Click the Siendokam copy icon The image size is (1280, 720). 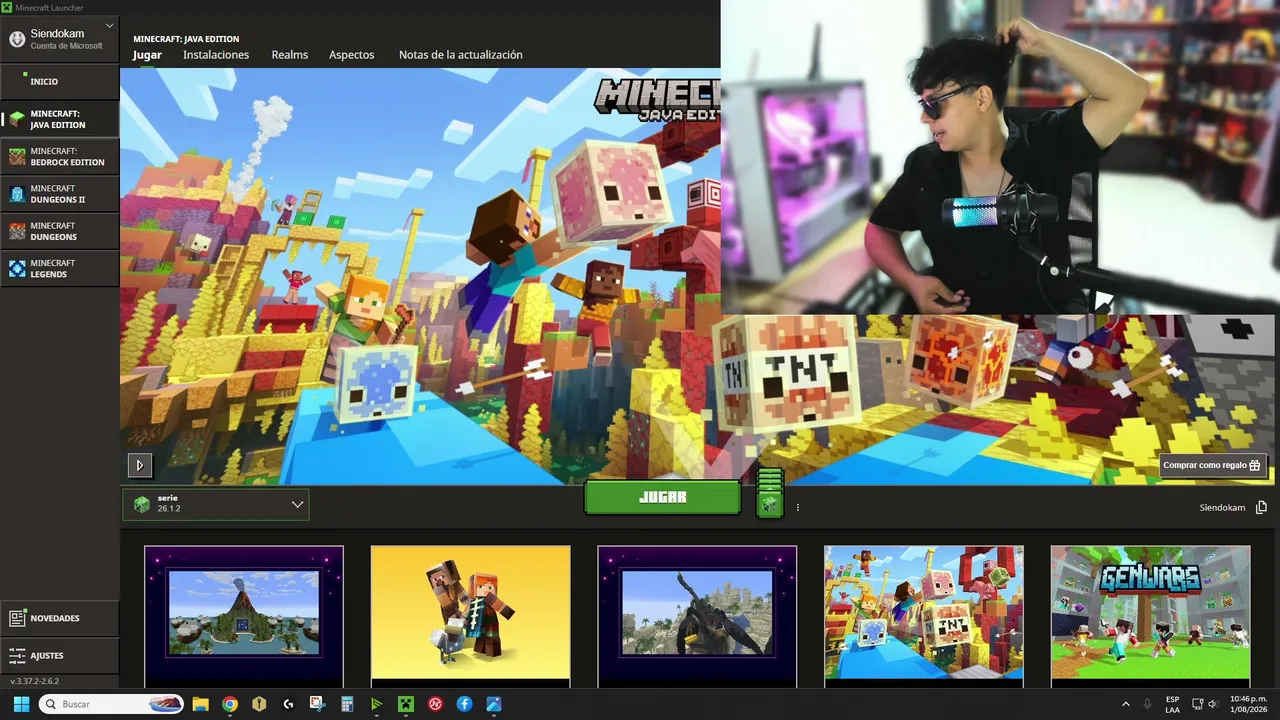(x=1261, y=507)
